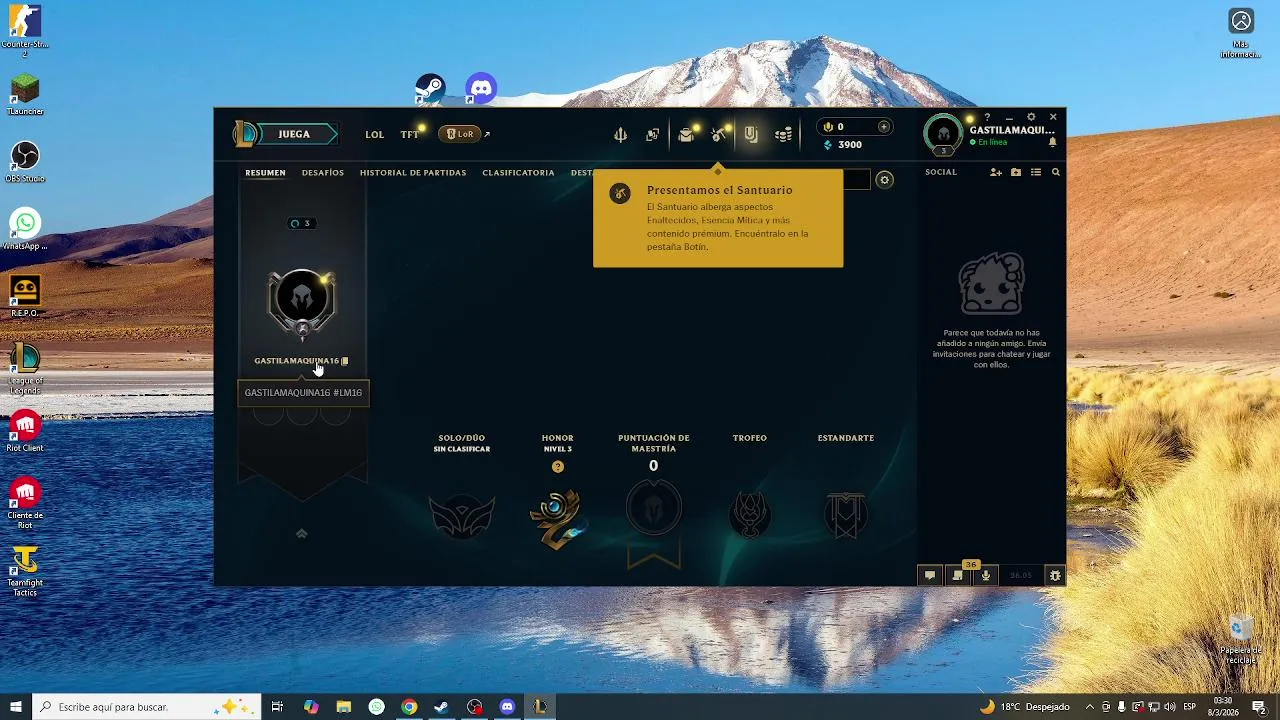Open the Collection cards icon

click(x=653, y=135)
